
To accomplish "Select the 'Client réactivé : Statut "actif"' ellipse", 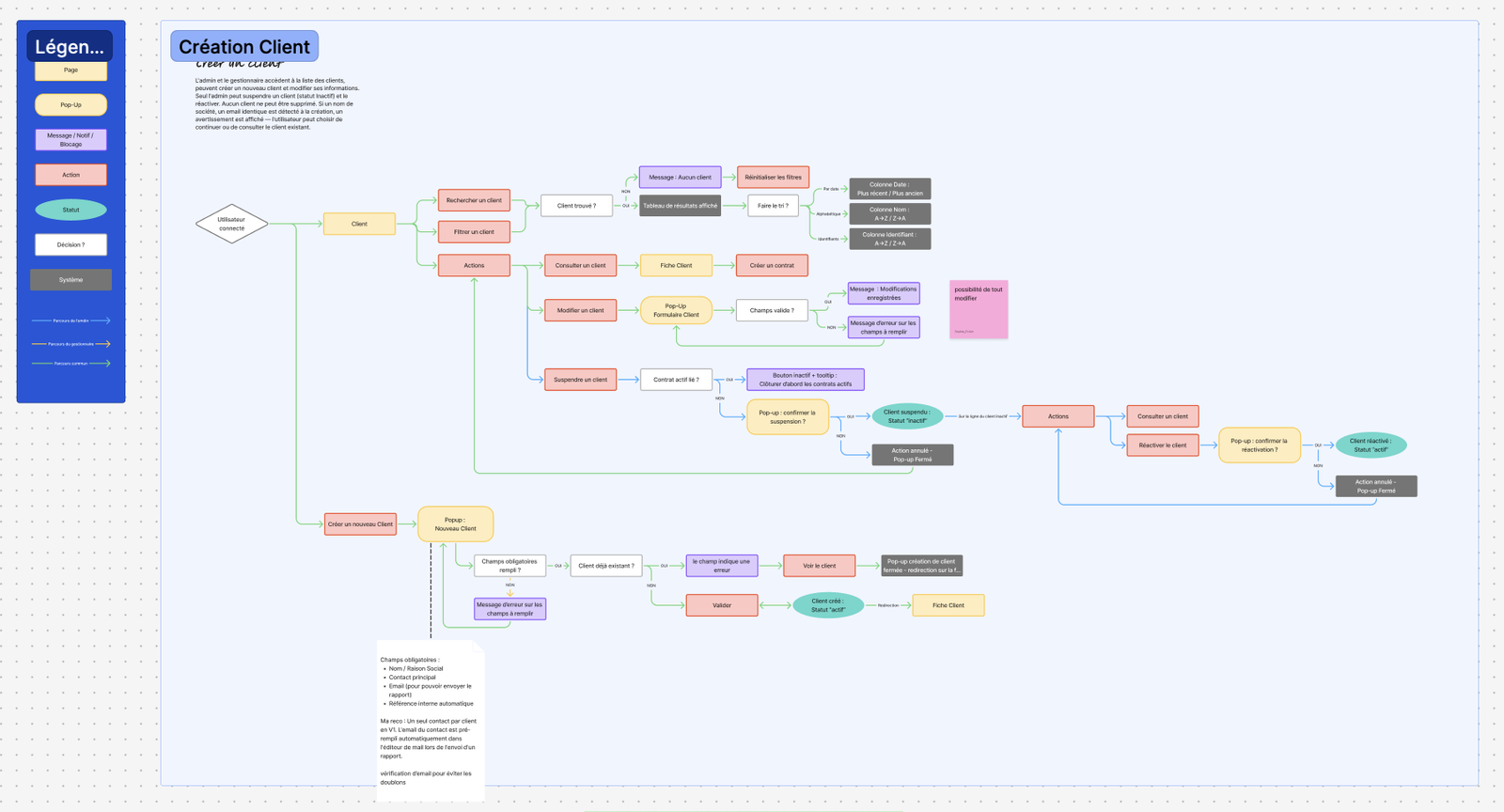I will [x=1371, y=445].
